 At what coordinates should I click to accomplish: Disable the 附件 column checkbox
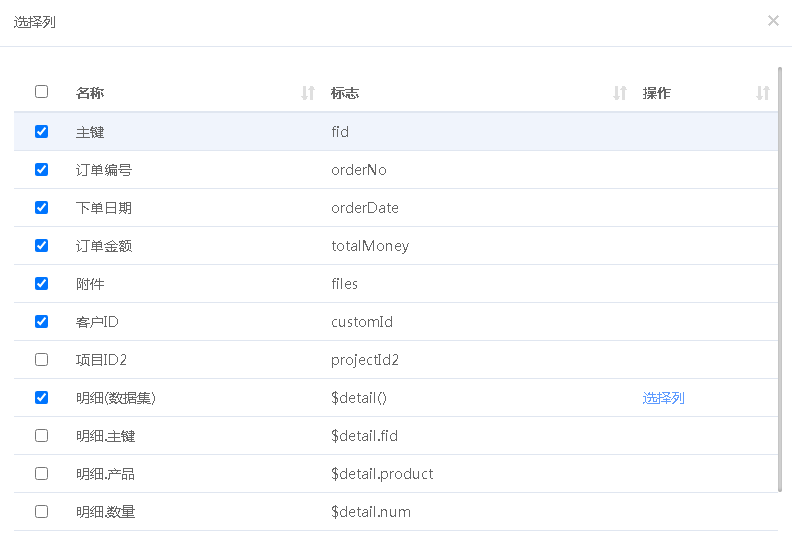tap(41, 283)
